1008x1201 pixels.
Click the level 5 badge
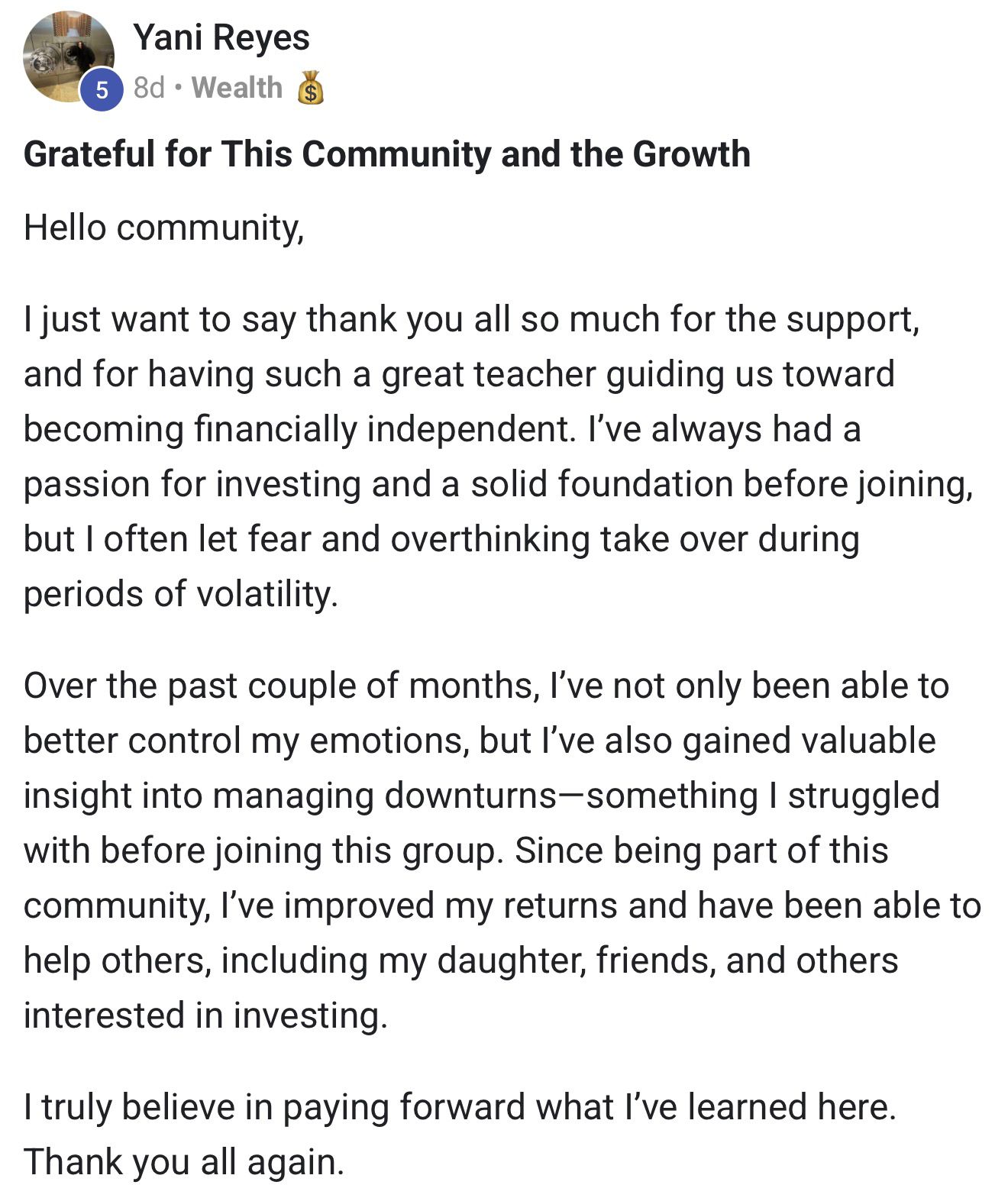coord(102,91)
